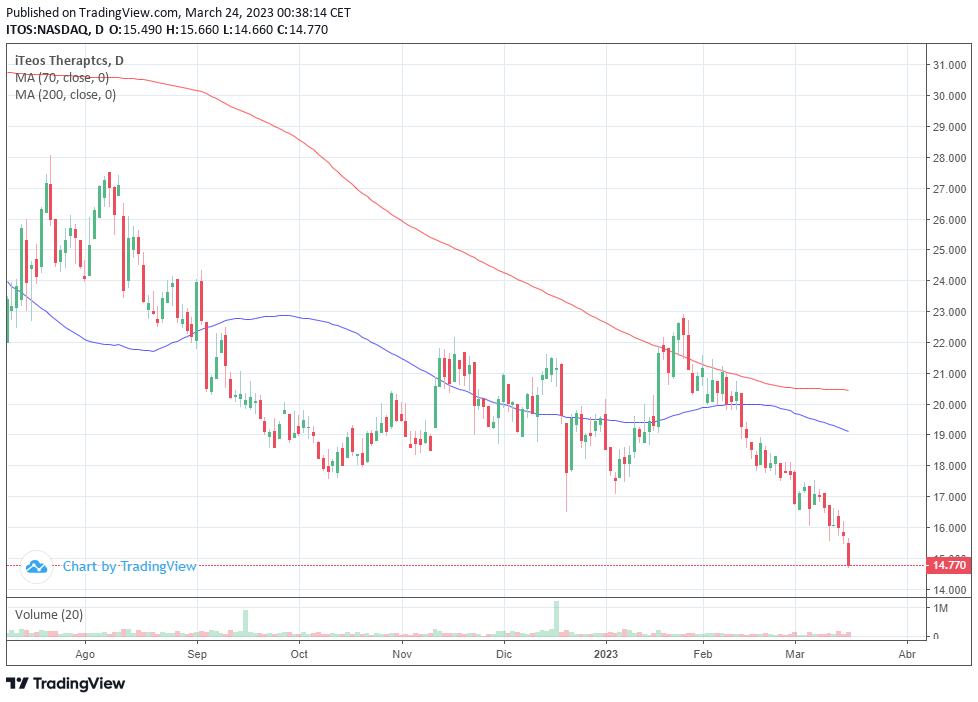Click the 17.000 price axis label
This screenshot has width=978, height=702.
(949, 497)
